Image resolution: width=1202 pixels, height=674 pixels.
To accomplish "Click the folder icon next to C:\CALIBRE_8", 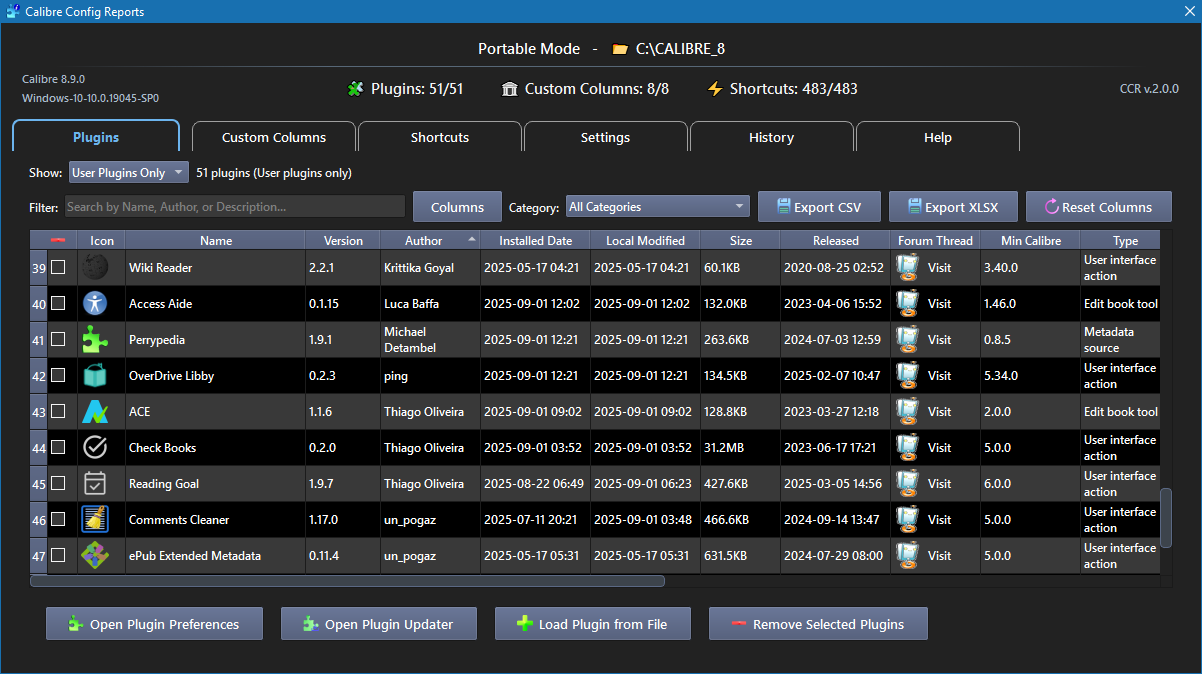I will coord(620,49).
